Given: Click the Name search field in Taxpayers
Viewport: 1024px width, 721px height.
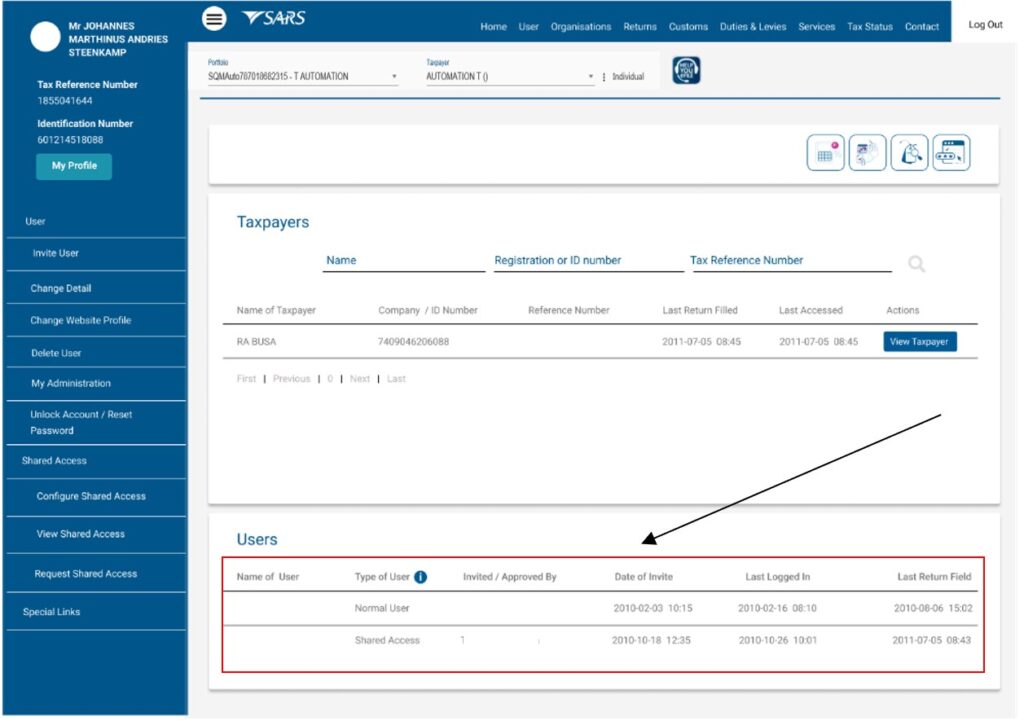Looking at the screenshot, I should pos(403,260).
